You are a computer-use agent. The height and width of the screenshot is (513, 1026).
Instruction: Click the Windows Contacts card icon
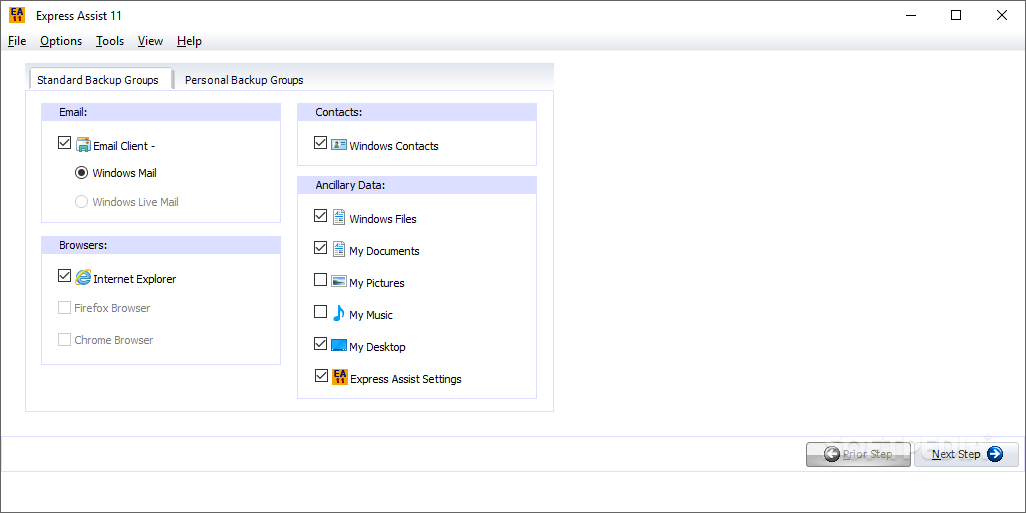coord(338,145)
